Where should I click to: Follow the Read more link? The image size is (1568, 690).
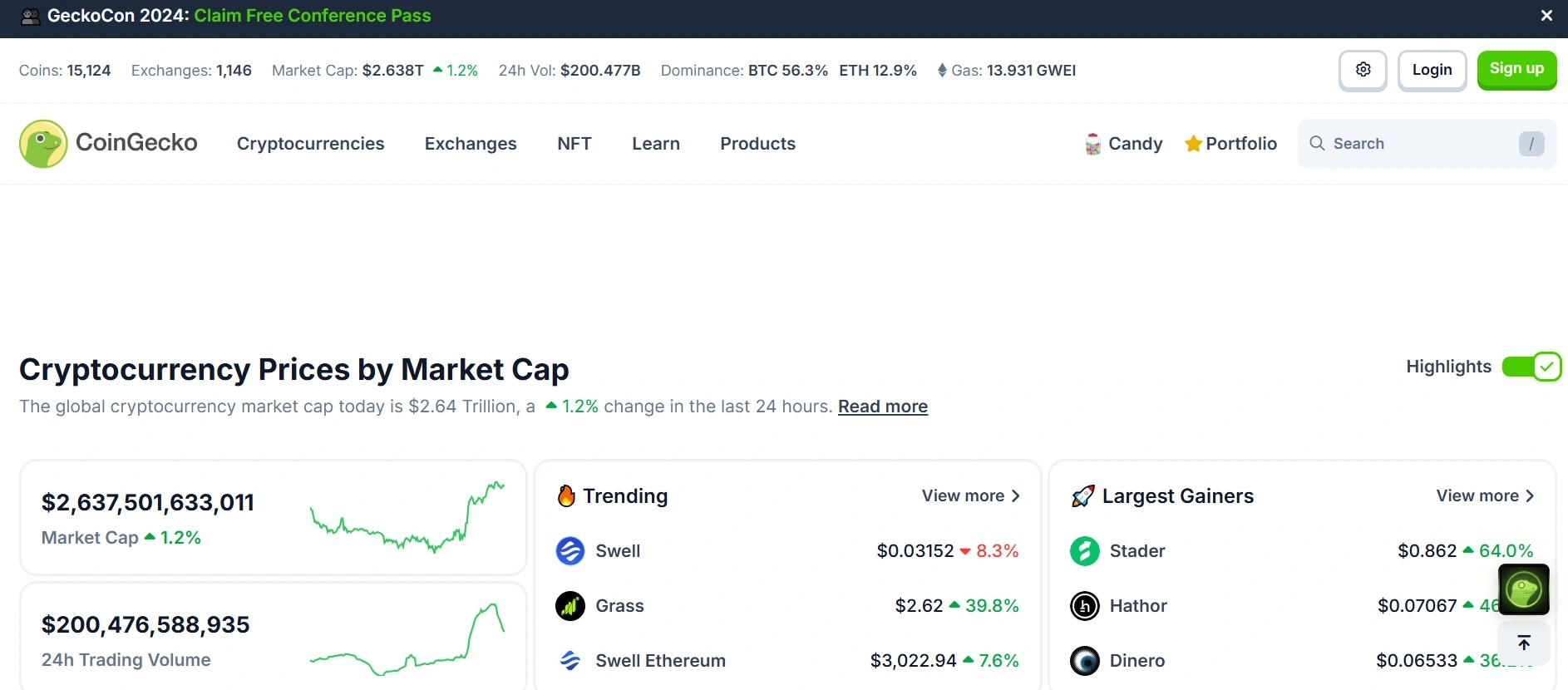click(882, 407)
